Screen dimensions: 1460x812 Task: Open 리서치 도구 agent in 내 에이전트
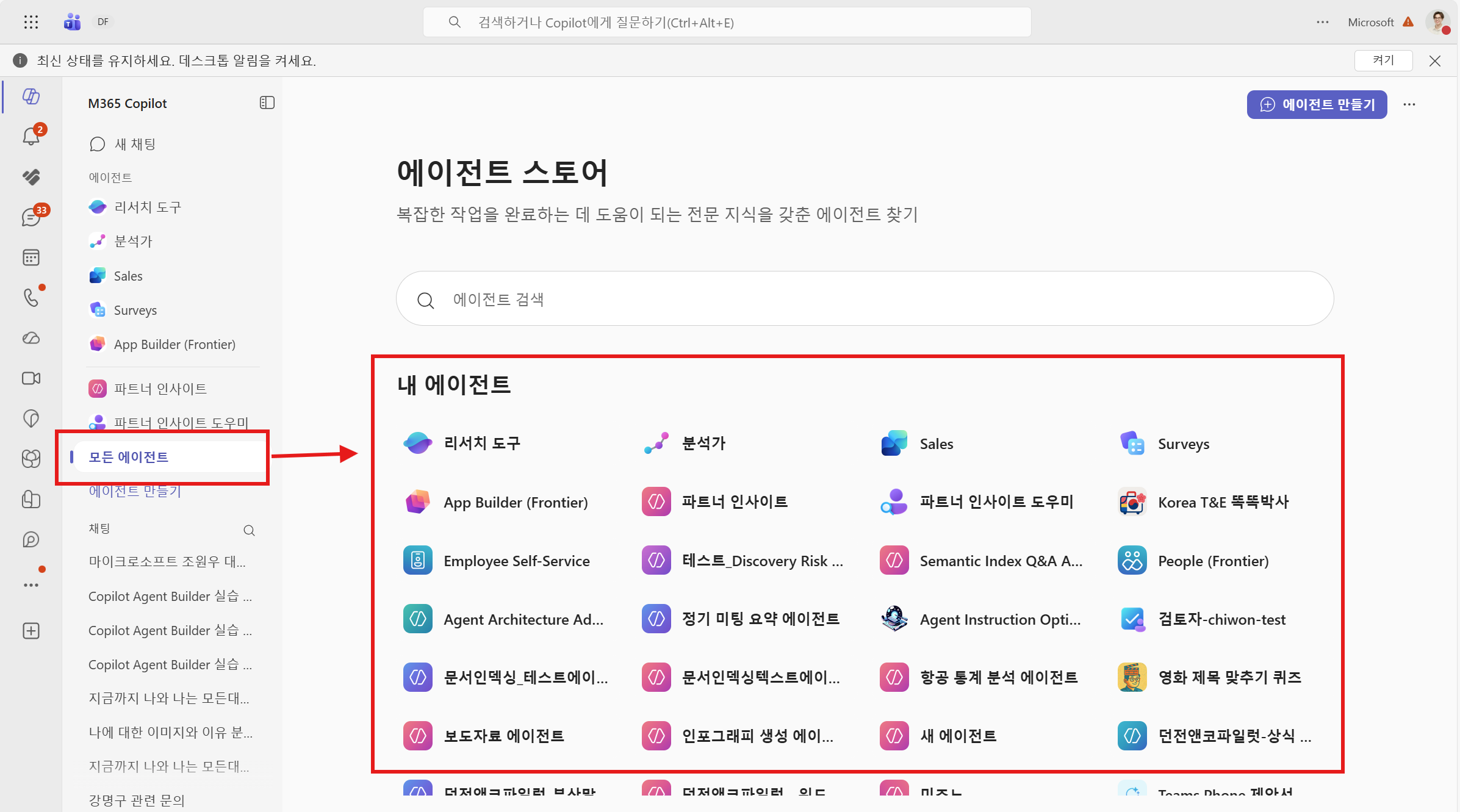click(461, 443)
